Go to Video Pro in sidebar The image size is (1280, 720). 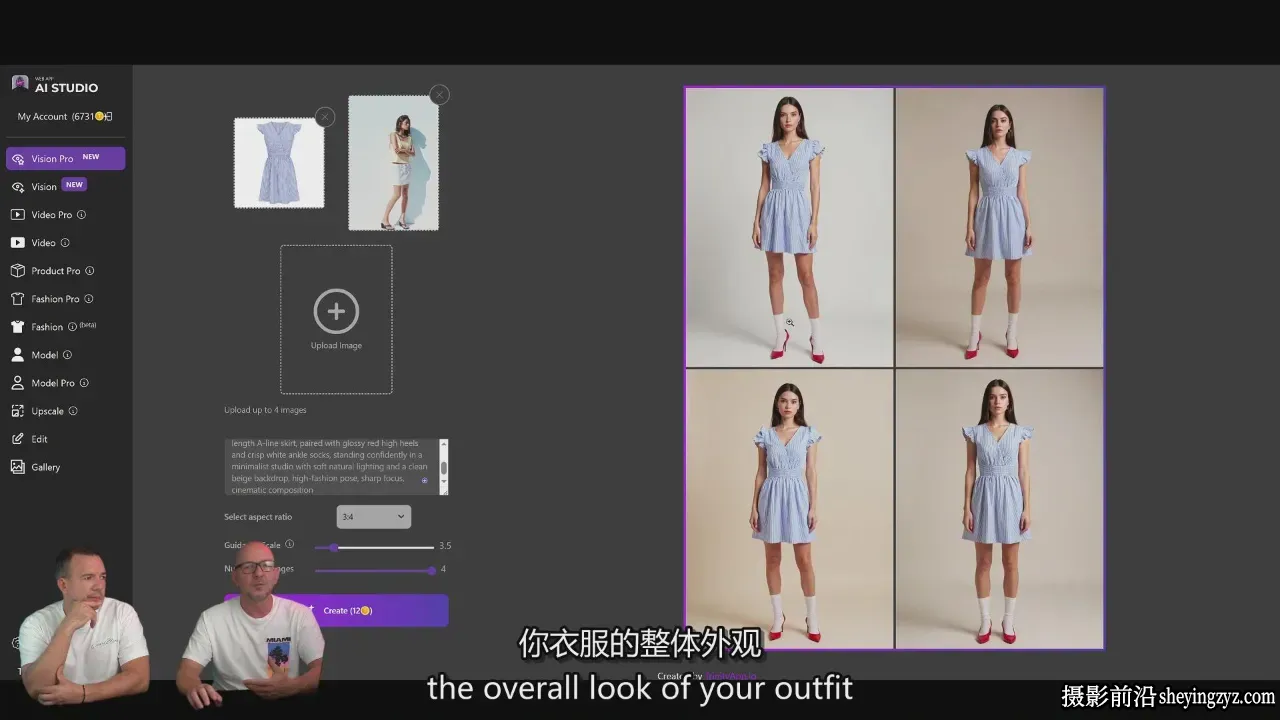(51, 214)
